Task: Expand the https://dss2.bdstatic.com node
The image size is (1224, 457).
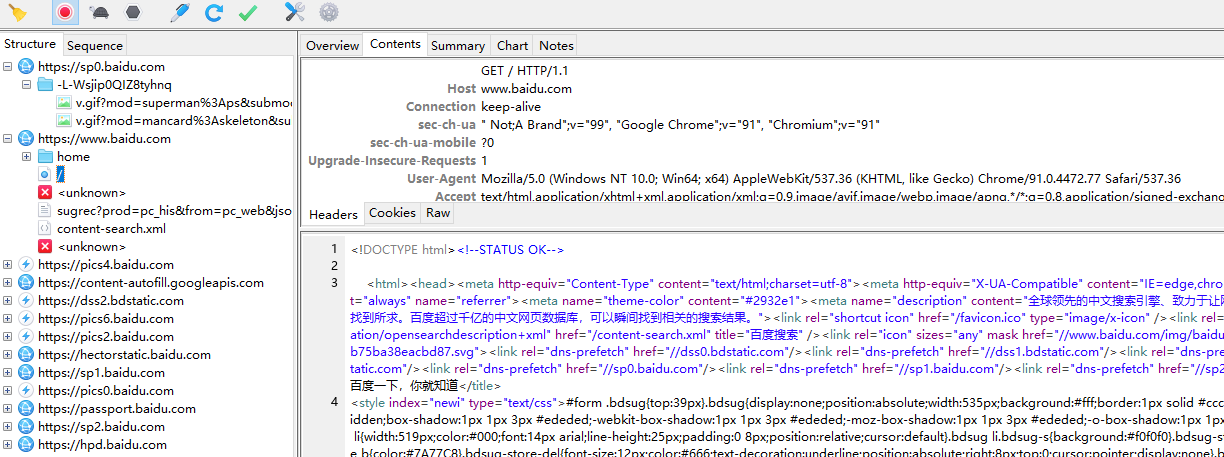Action: pyautogui.click(x=7, y=301)
